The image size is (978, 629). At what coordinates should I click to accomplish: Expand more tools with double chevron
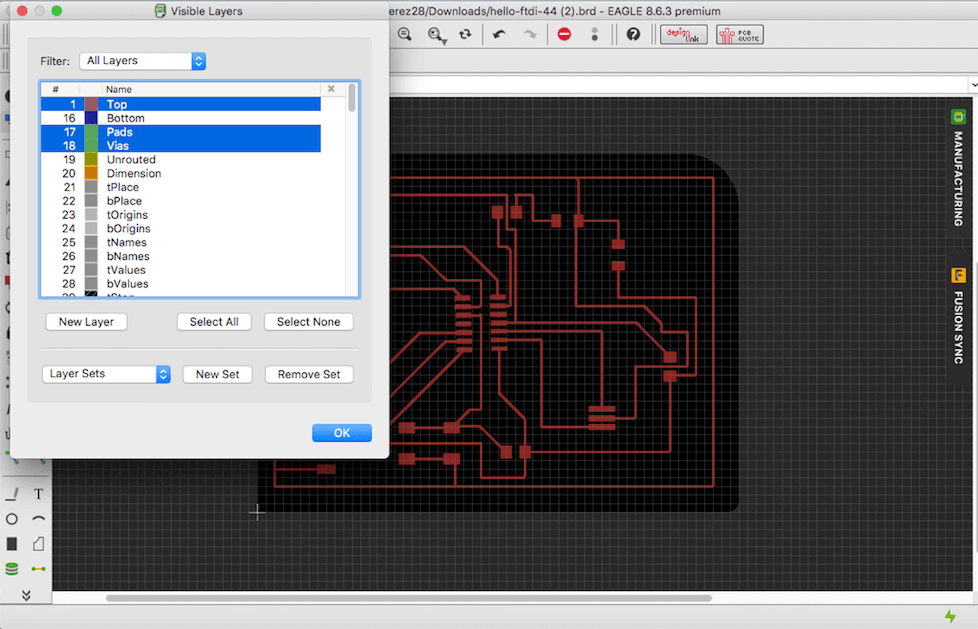26,595
